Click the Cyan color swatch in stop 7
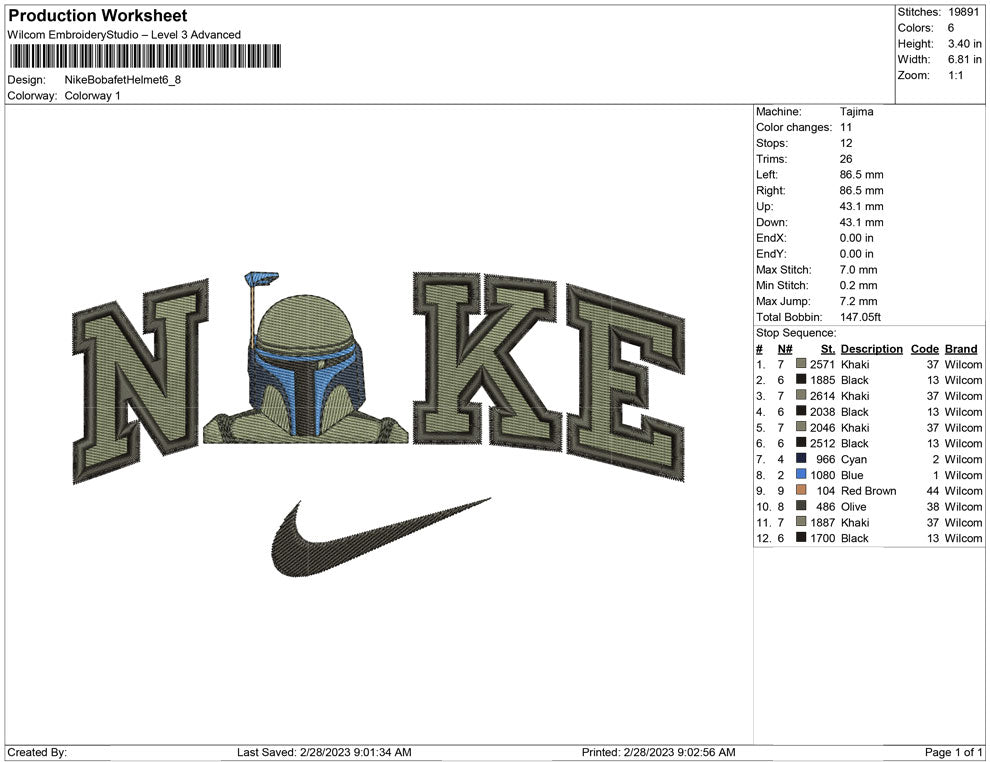990x762 pixels. point(801,458)
